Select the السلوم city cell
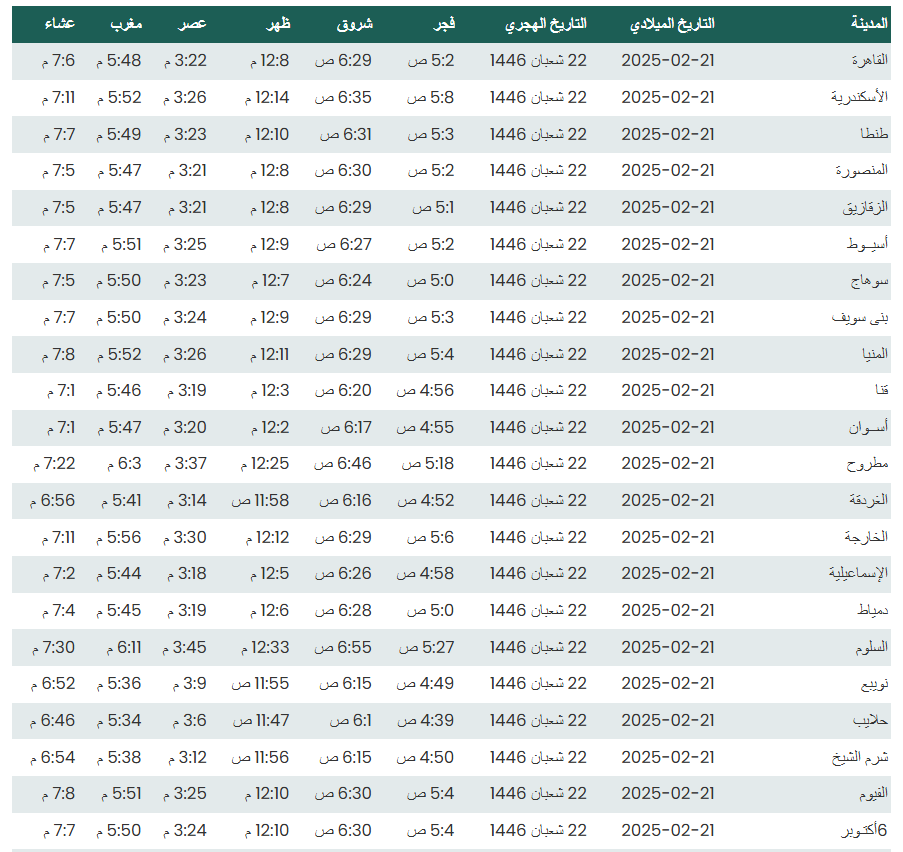 click(871, 647)
